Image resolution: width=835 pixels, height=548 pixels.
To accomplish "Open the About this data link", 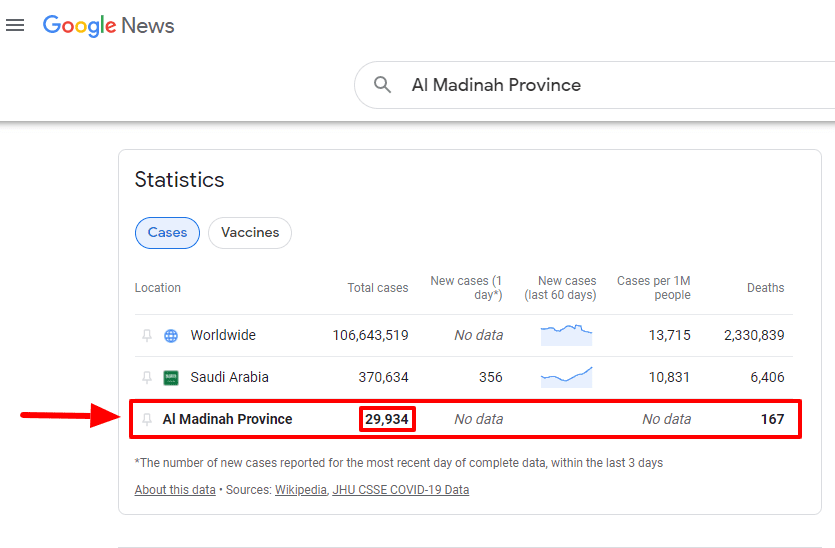I will (175, 490).
